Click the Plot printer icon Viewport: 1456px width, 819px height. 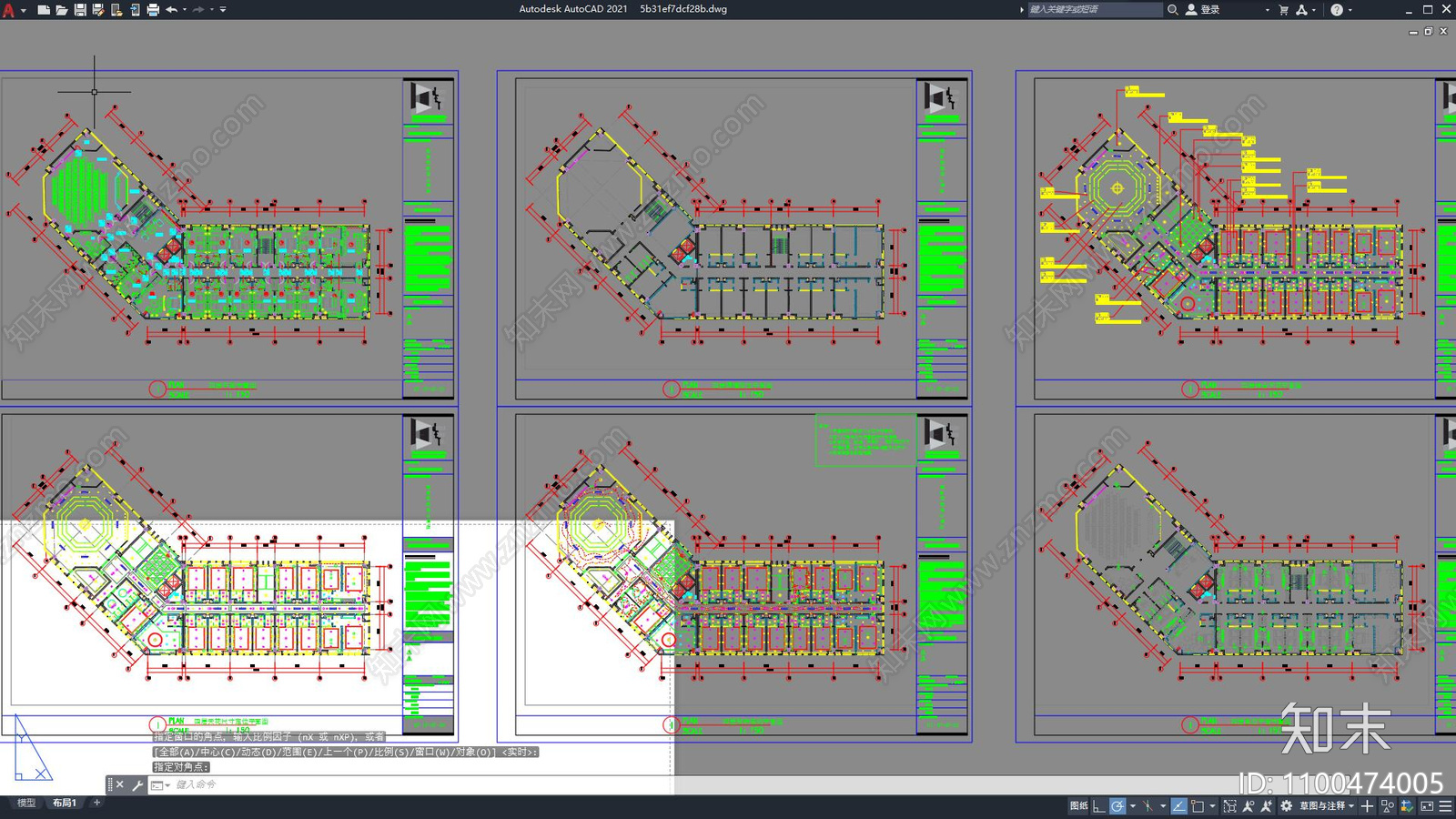153,10
